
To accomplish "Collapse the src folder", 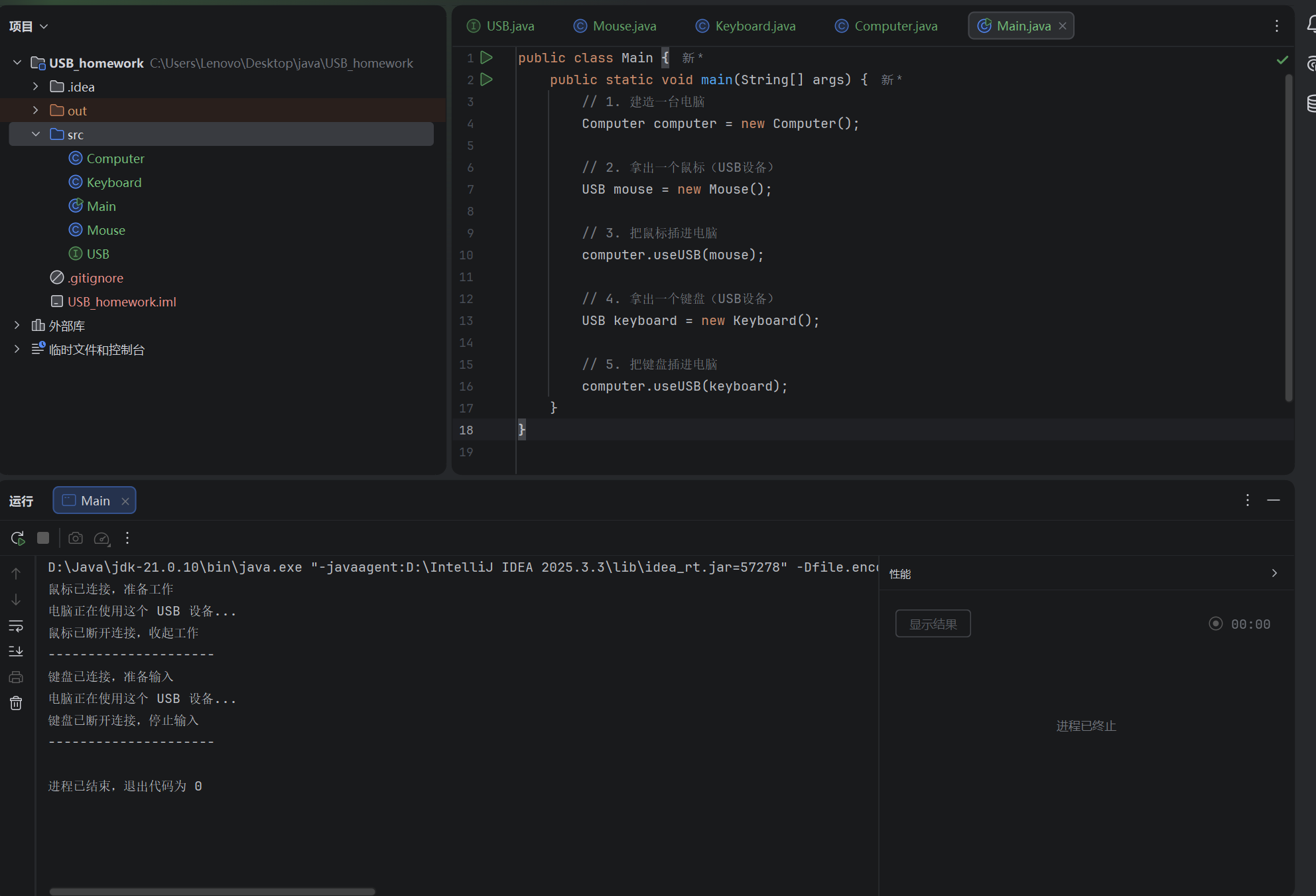I will click(36, 134).
